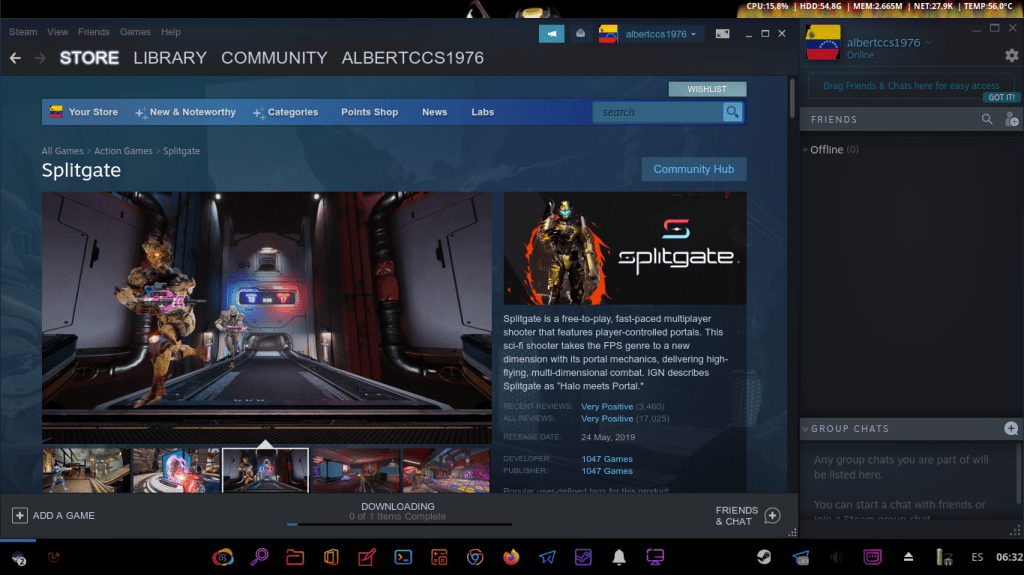Create new group chat plus icon

(x=1010, y=428)
